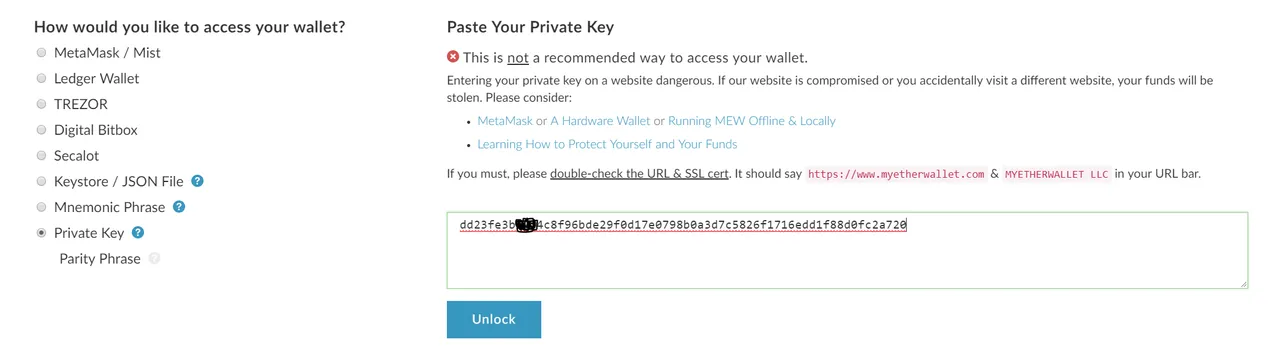Choose Mnemonic Phrase radio option
Screen dimensions: 1280x361
[x=41, y=207]
